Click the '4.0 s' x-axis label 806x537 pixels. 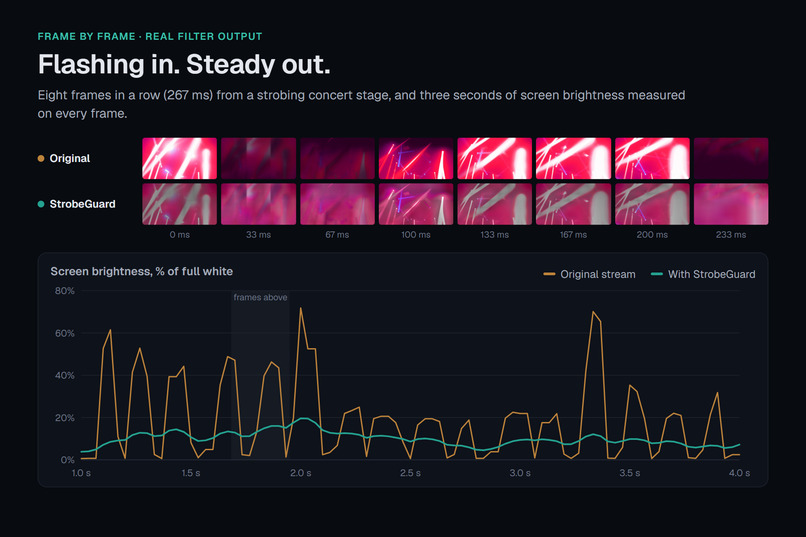pyautogui.click(x=739, y=473)
